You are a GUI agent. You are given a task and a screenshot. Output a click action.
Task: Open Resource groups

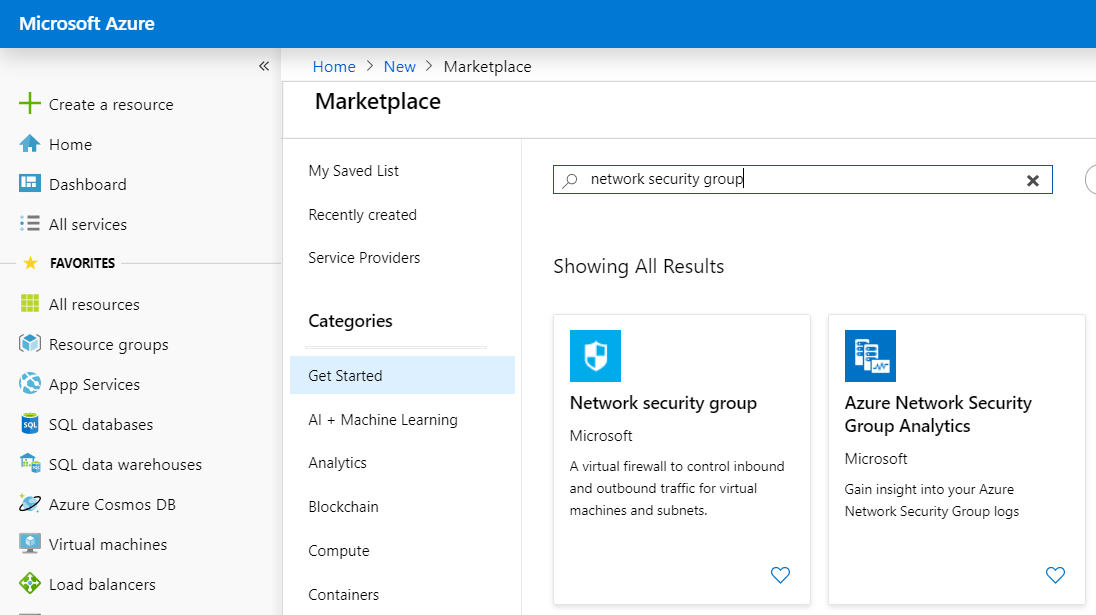click(x=108, y=345)
